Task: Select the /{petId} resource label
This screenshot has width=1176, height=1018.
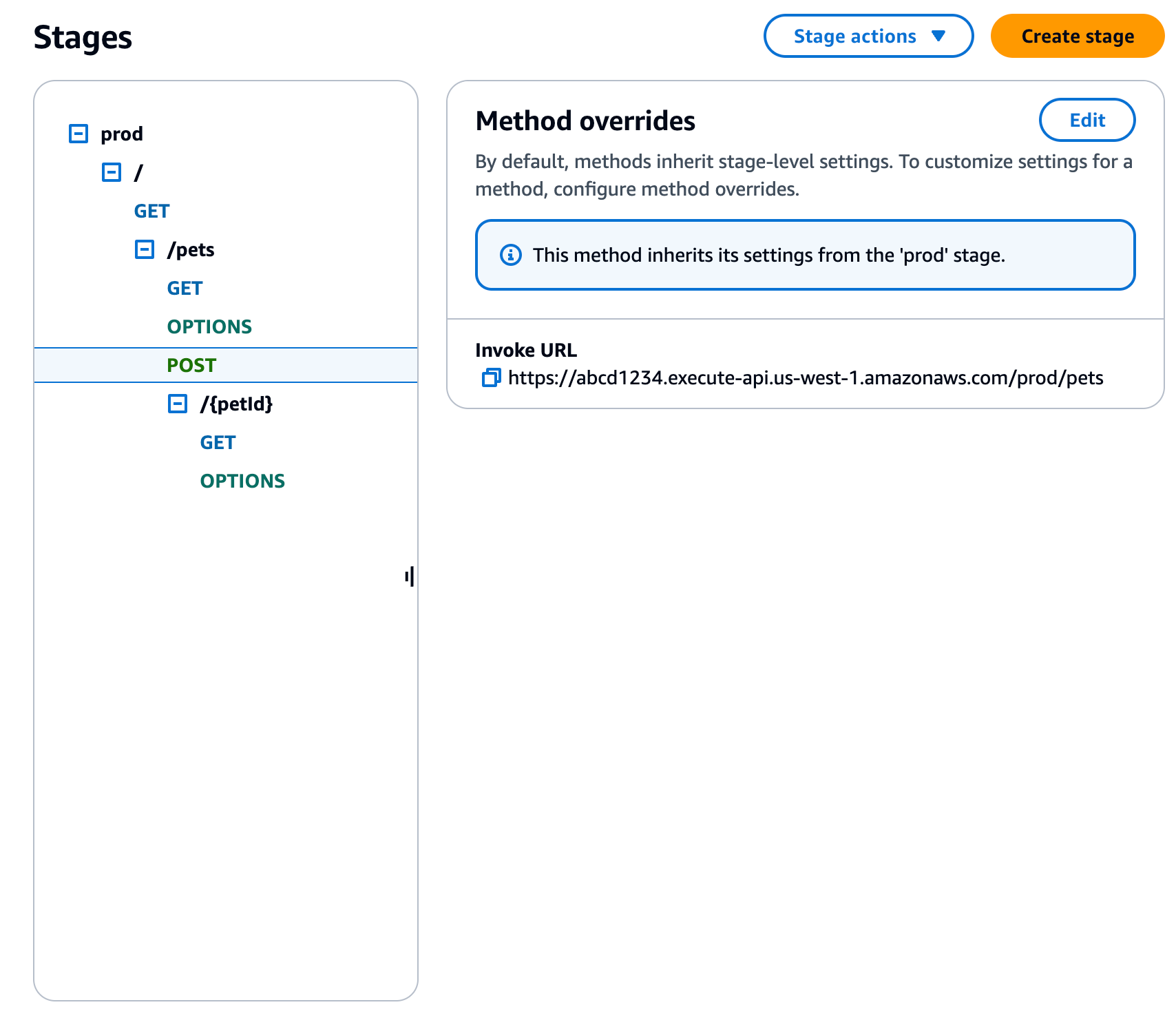Action: pos(236,404)
